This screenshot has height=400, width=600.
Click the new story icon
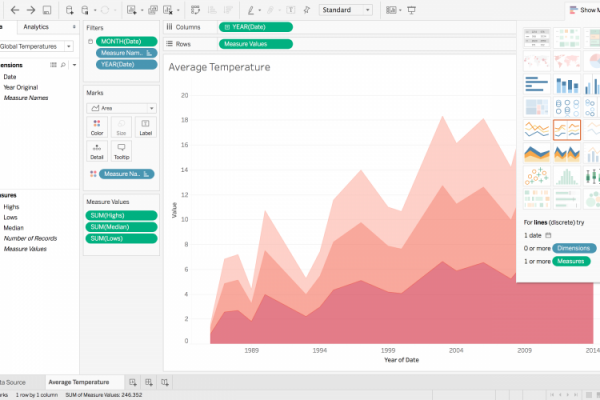163,382
